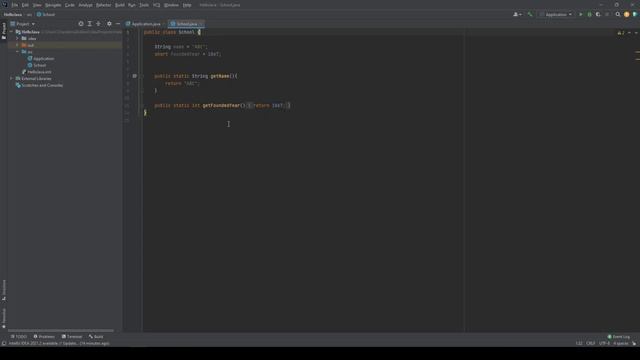Click the run gutter icon beside getName

click(135, 76)
